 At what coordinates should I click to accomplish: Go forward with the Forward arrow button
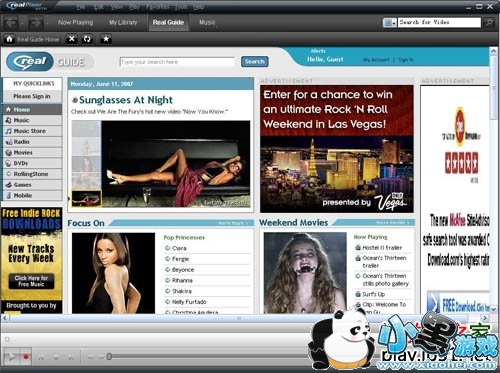pos(35,23)
